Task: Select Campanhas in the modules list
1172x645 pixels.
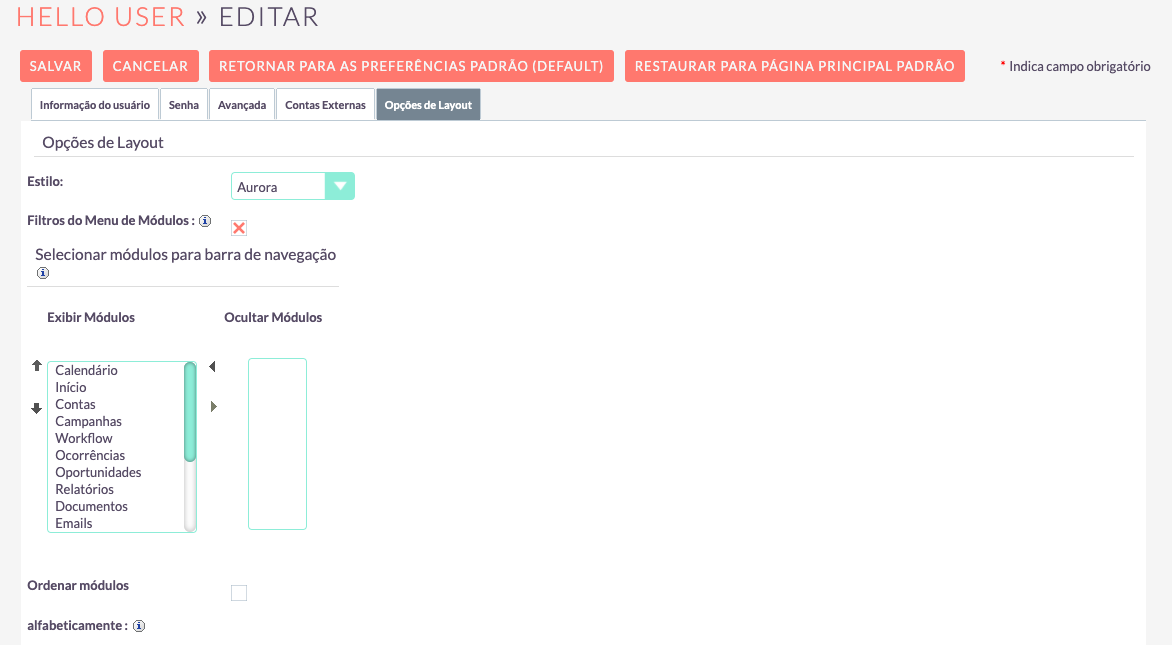Action: pos(88,422)
